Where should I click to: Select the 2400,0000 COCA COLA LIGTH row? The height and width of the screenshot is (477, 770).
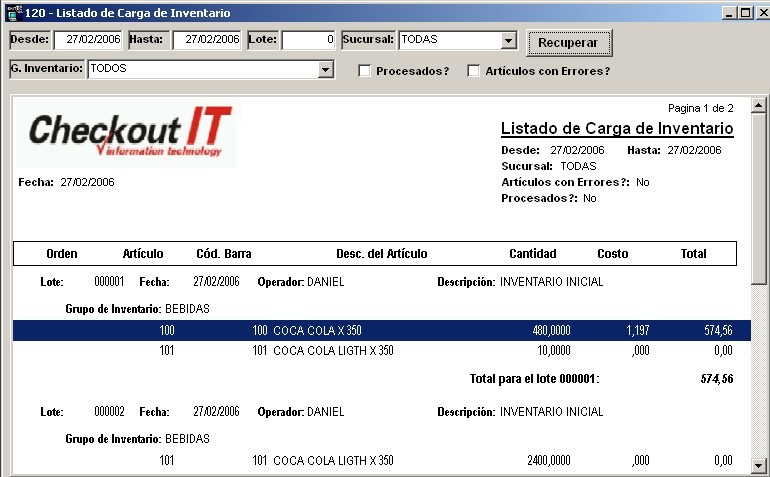tap(382, 460)
